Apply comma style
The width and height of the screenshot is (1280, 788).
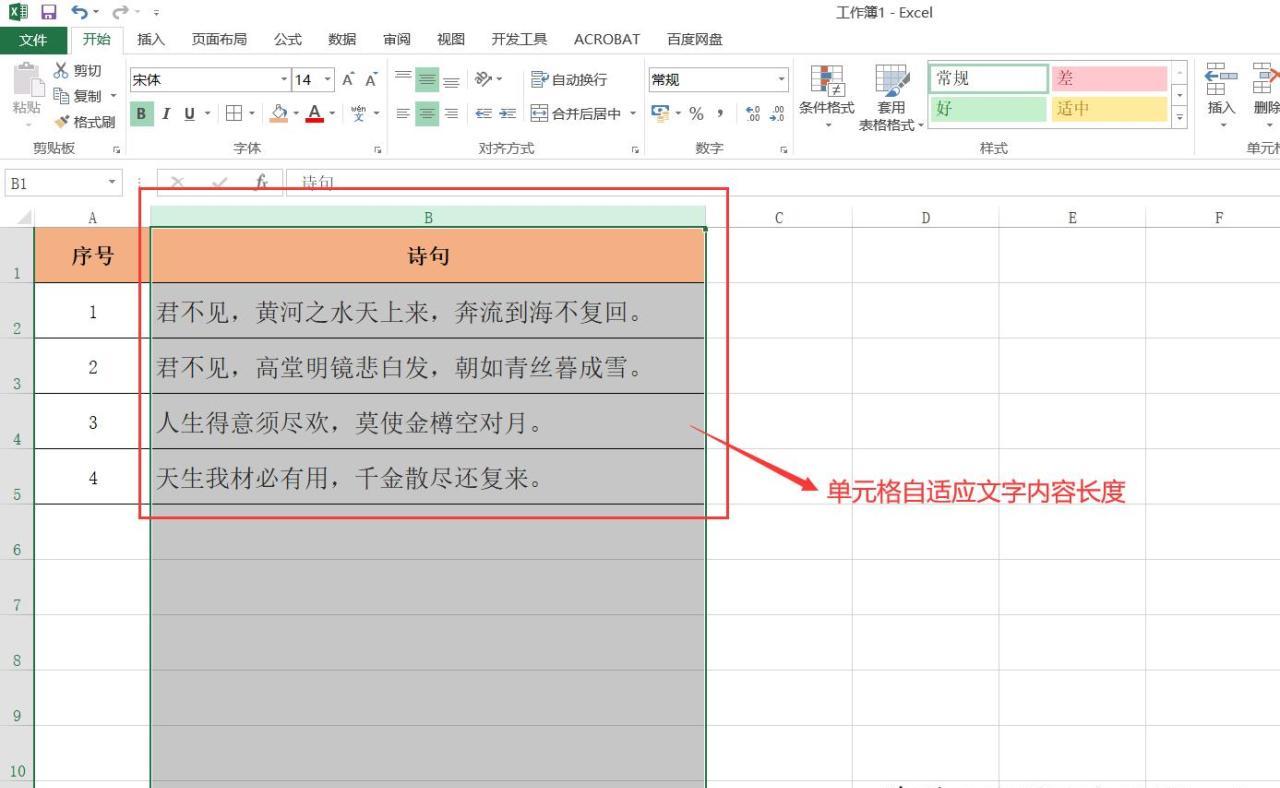pyautogui.click(x=720, y=113)
